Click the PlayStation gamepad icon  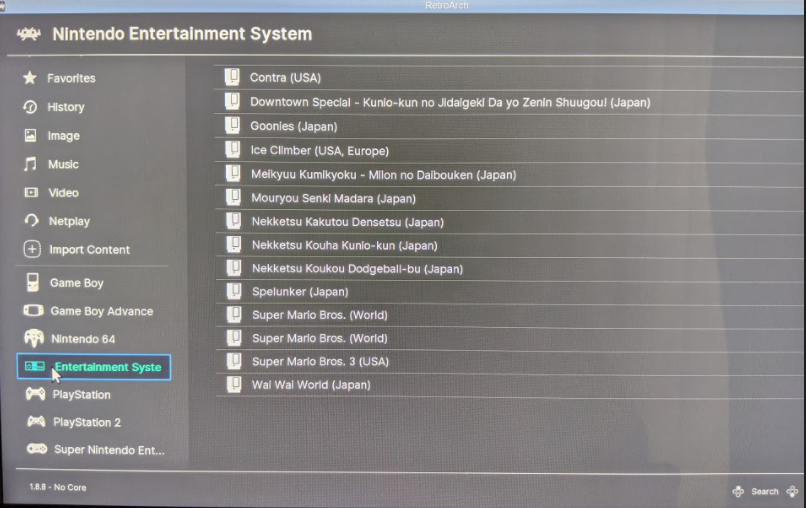click(x=35, y=394)
